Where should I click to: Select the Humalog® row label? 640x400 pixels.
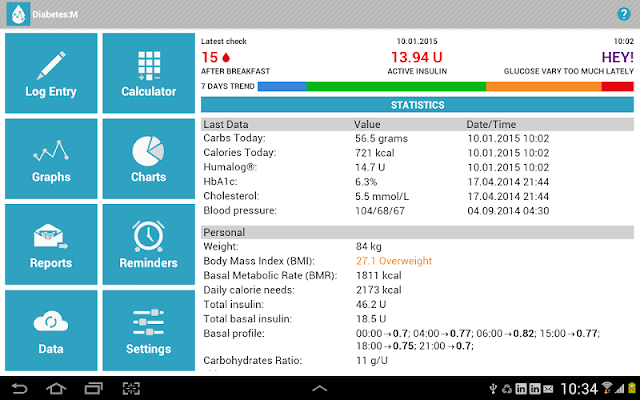click(x=230, y=167)
